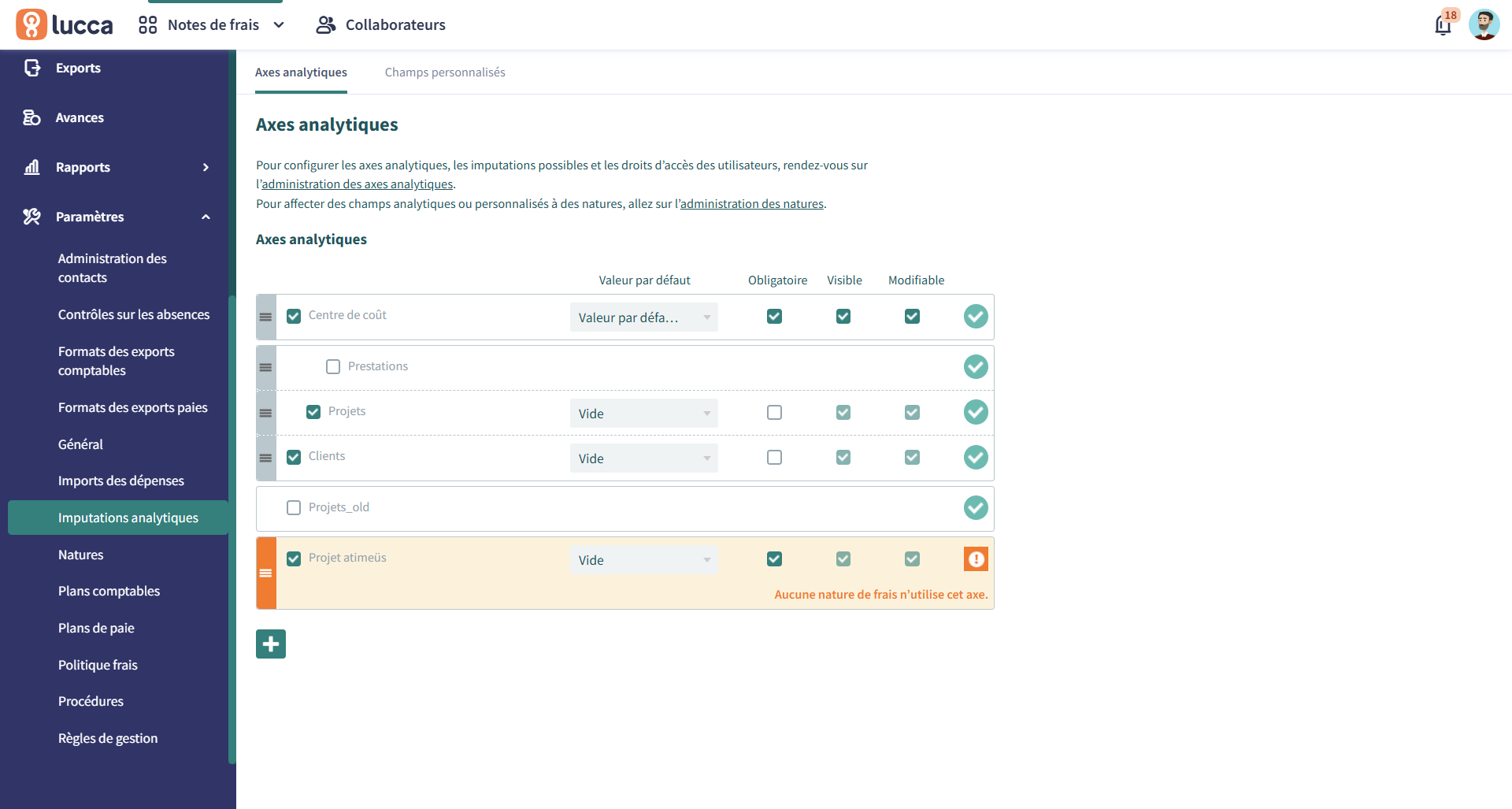Screen dimensions: 1512x809
Task: Enable the Prestations axis checkbox
Action: click(x=333, y=367)
